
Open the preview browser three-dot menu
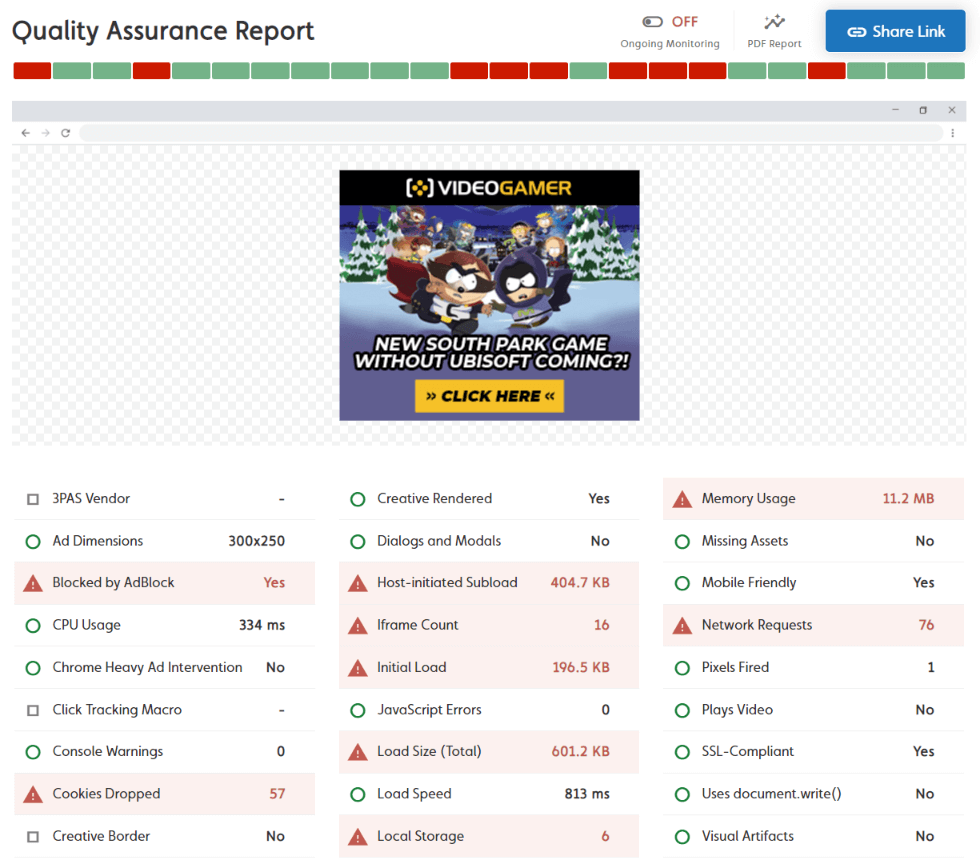click(x=952, y=133)
